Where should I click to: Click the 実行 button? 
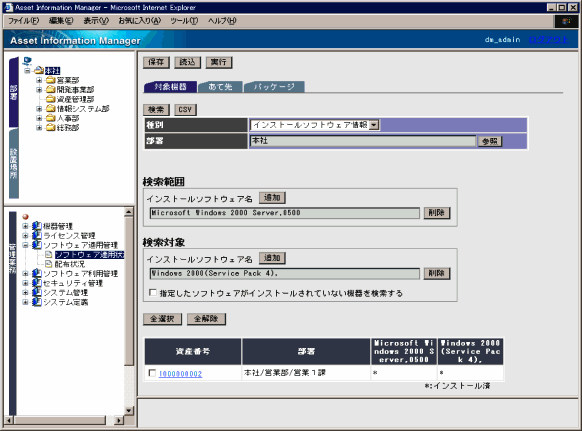[219, 62]
